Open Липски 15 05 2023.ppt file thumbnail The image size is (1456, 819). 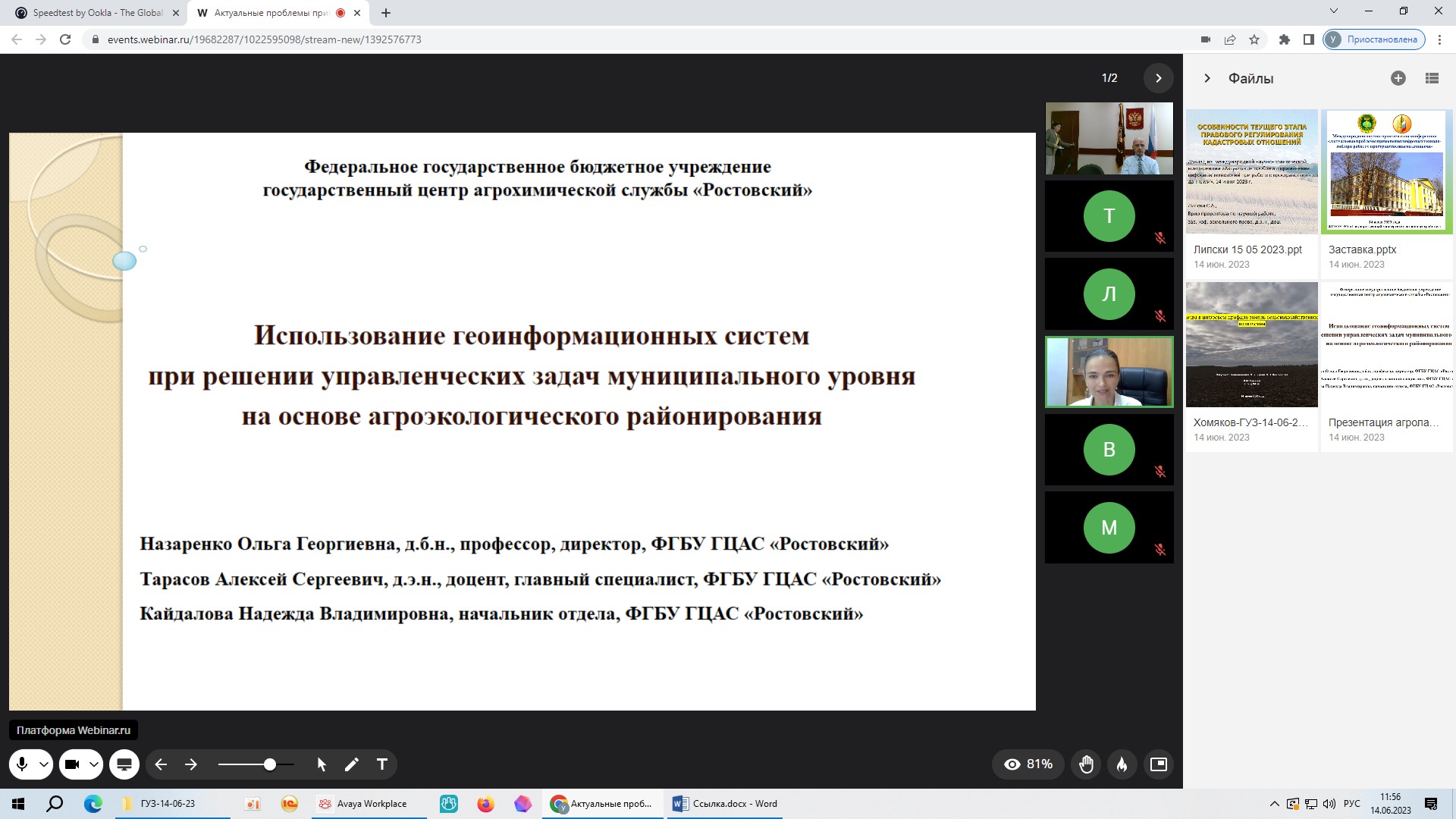1252,171
